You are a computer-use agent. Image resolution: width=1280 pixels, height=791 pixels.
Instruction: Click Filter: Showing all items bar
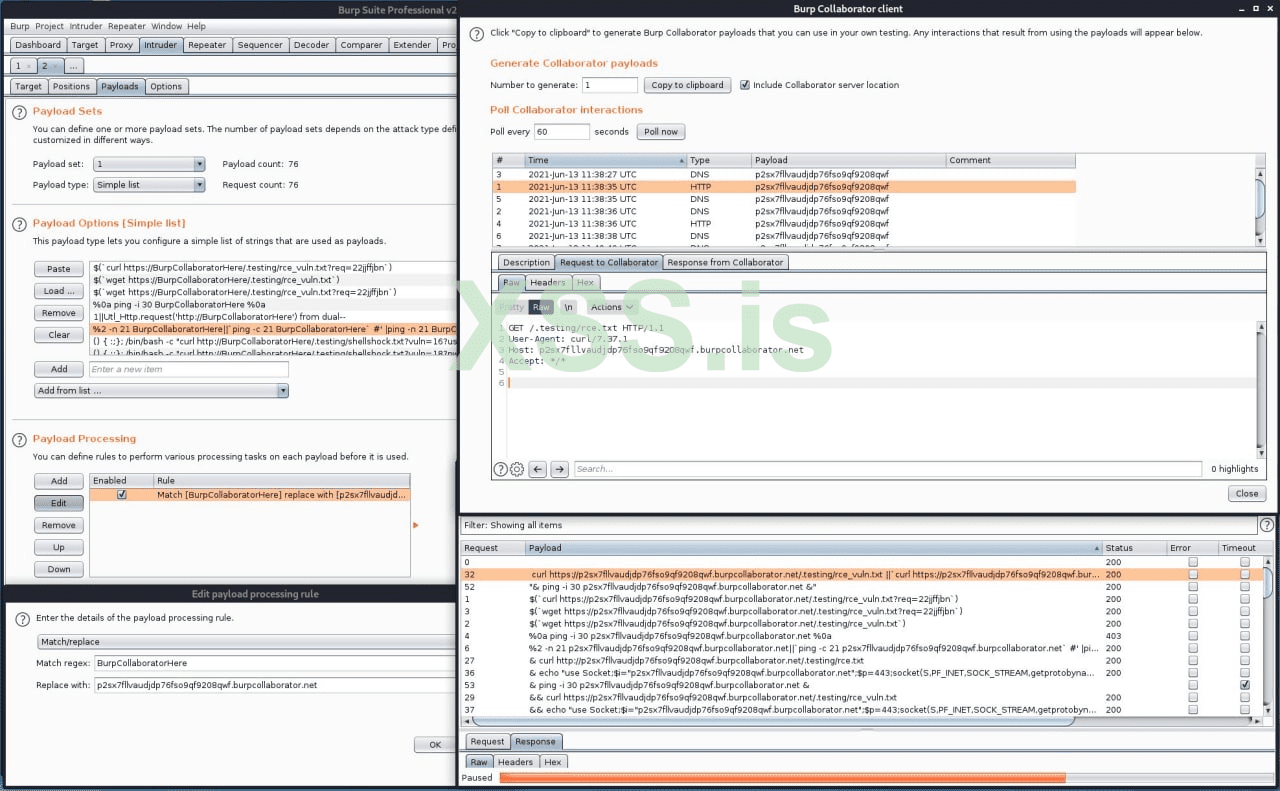(858, 525)
